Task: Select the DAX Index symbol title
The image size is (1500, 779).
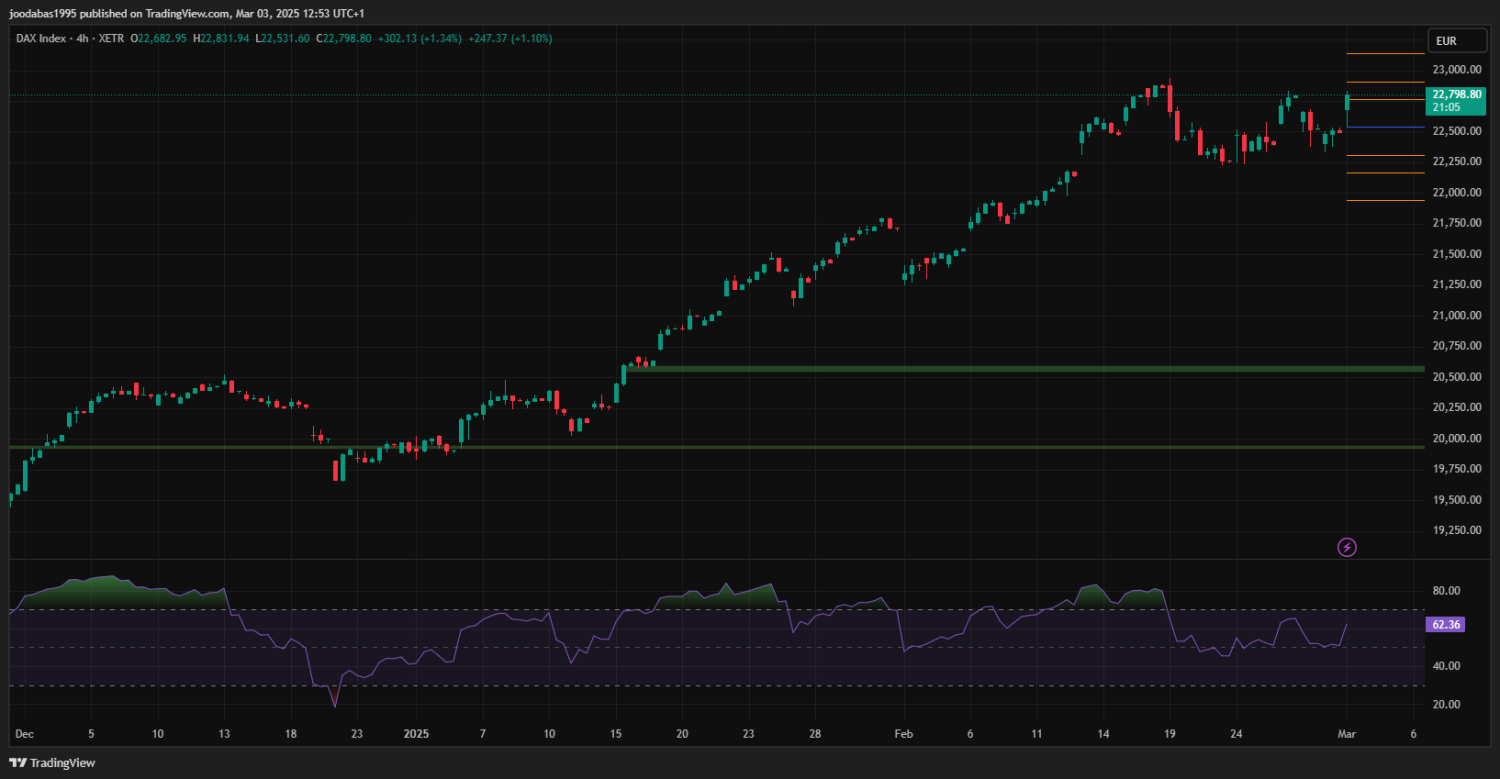Action: point(41,38)
